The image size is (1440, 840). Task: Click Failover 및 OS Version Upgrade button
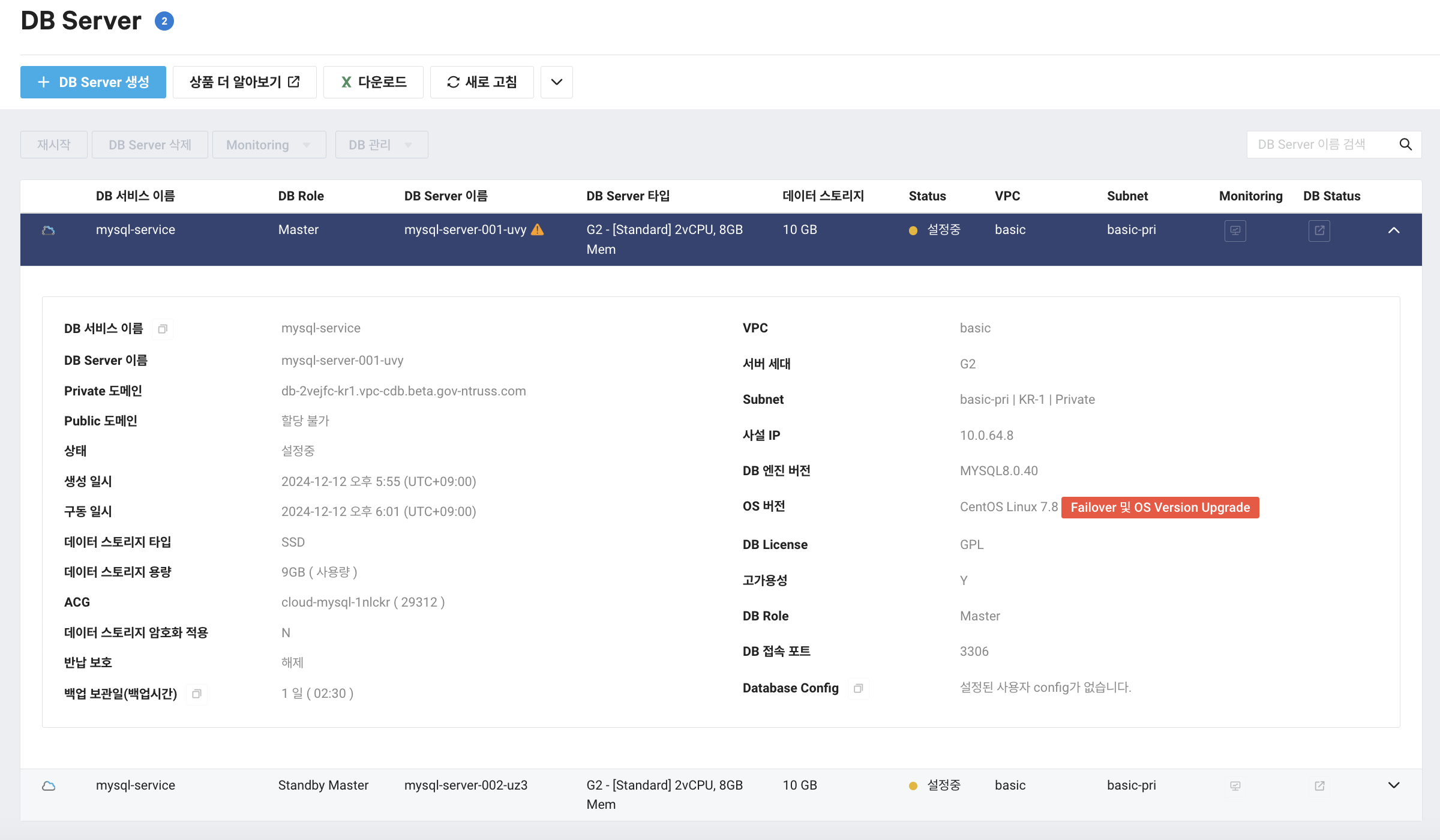point(1159,507)
